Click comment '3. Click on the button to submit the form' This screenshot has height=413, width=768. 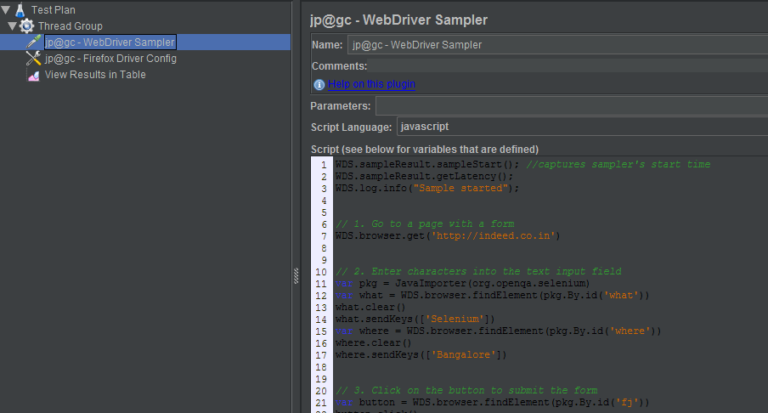(466, 390)
